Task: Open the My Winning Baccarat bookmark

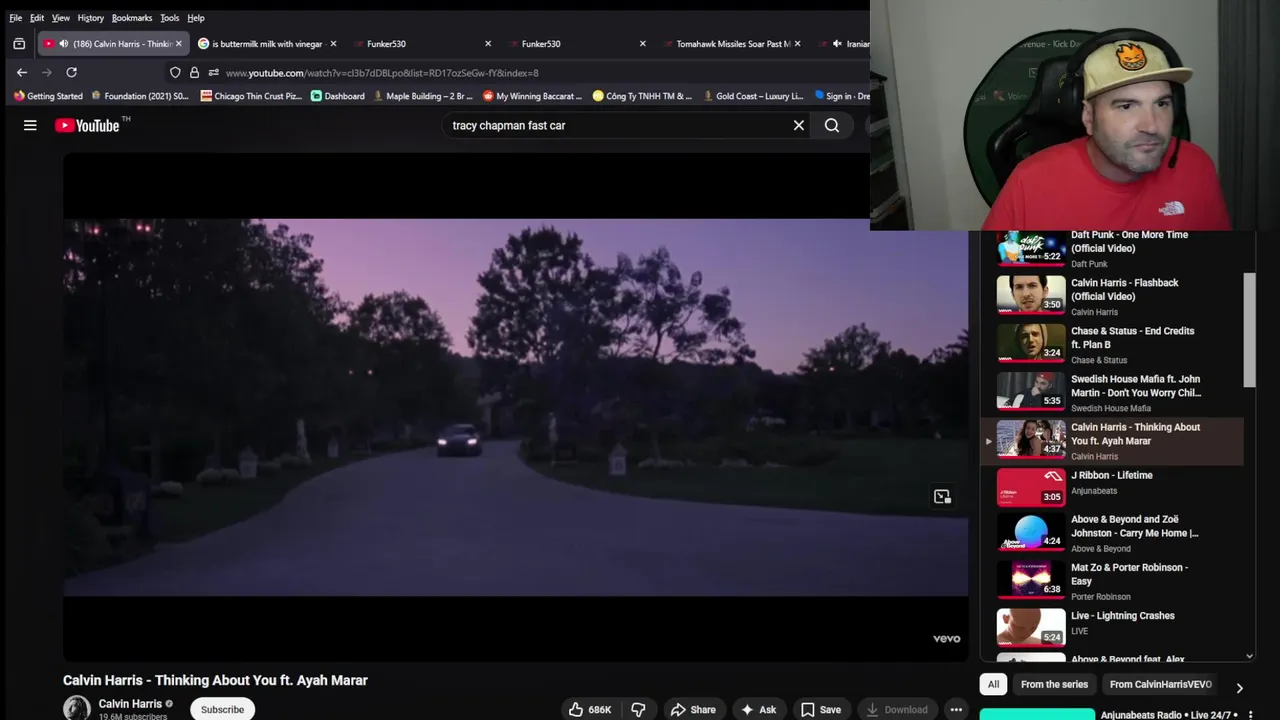Action: 532,96
